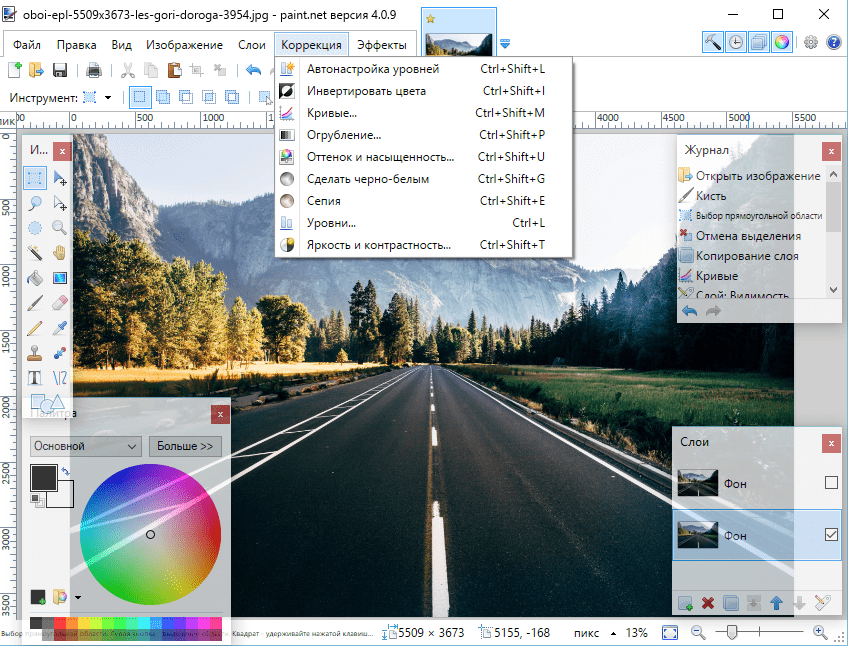Screen dimensions: 848x646
Task: Open the units dropdown next to пикс
Action: 613,633
